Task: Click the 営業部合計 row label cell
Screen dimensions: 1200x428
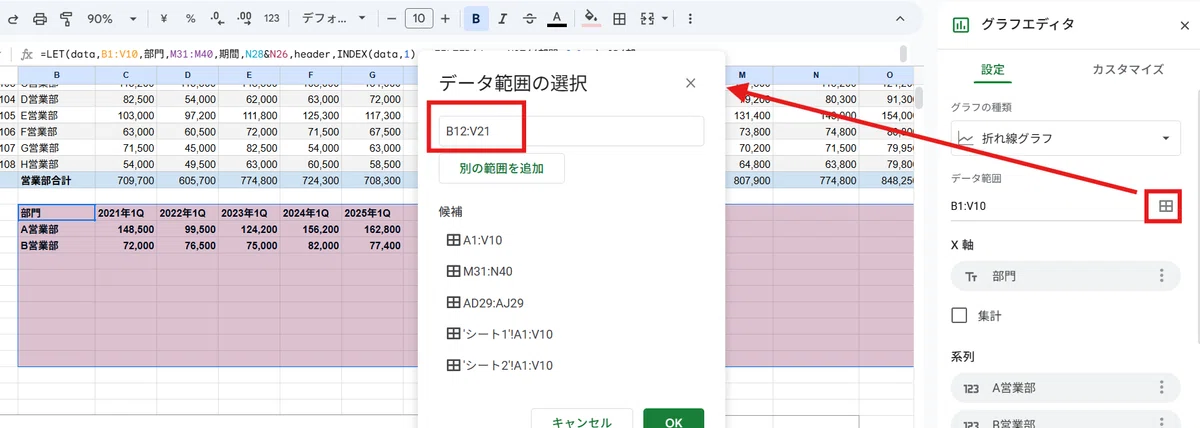Action: (57, 181)
